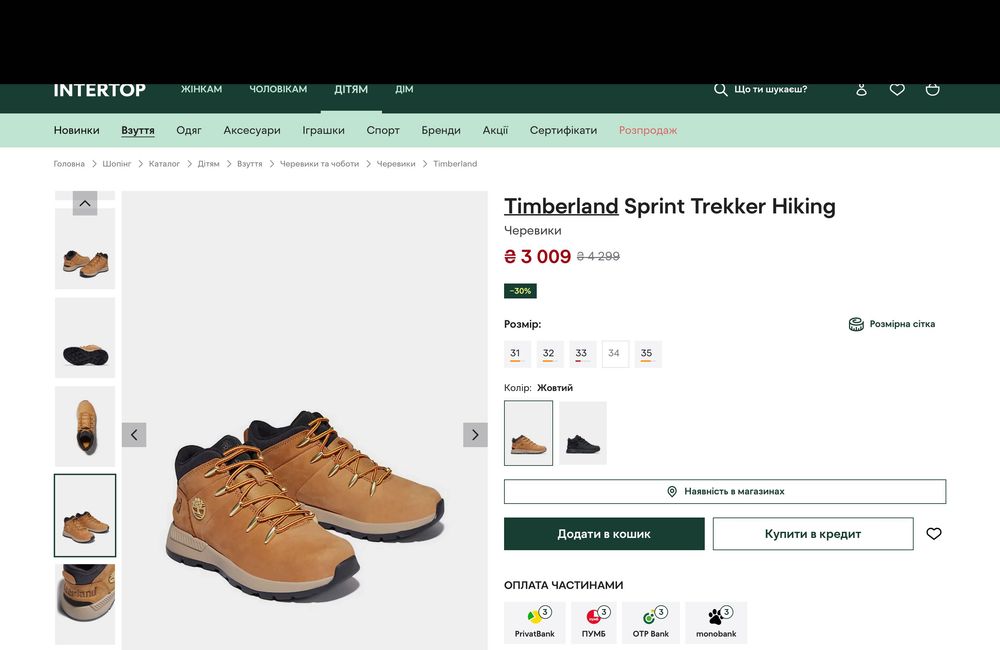Go to Розпродаж category
The height and width of the screenshot is (650, 1000).
[648, 130]
